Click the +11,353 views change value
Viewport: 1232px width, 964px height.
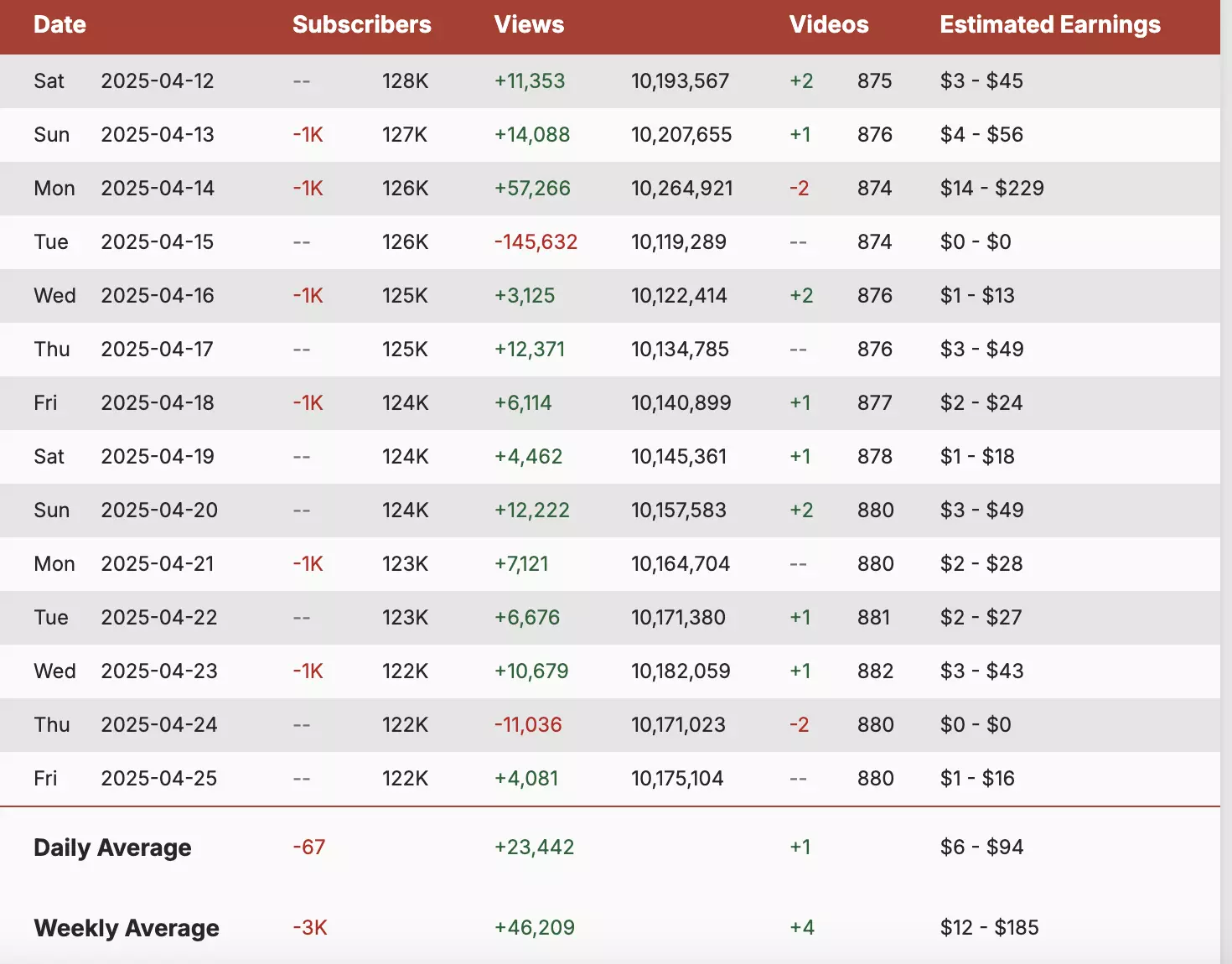coord(530,81)
